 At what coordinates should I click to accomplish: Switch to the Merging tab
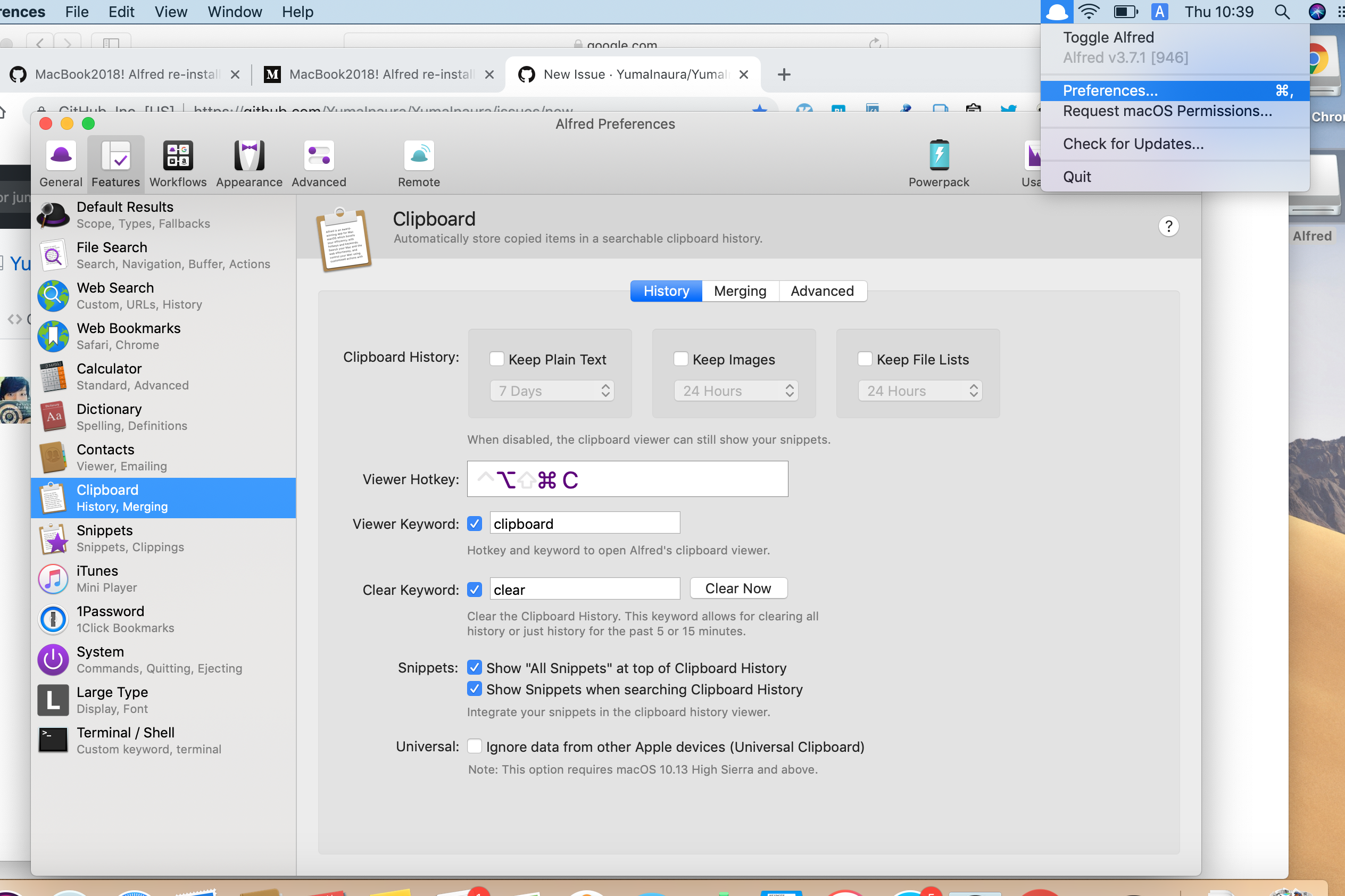tap(740, 291)
